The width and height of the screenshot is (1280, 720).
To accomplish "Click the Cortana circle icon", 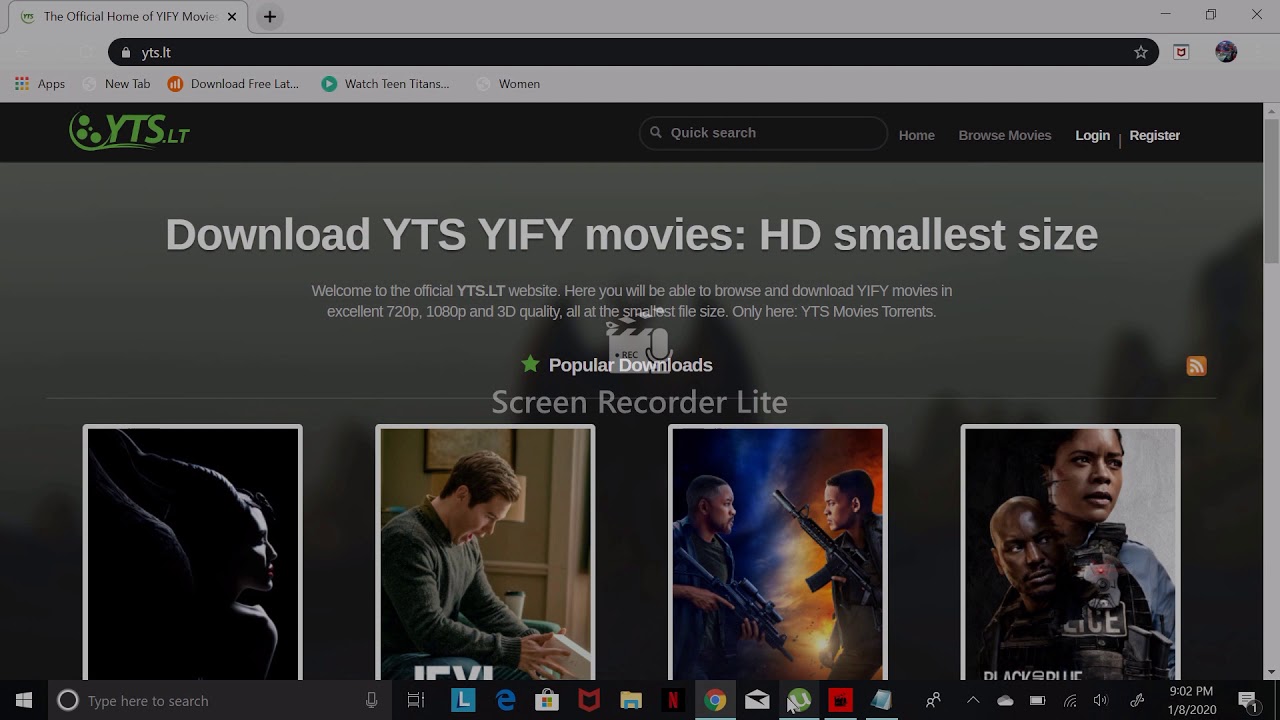I will click(68, 701).
